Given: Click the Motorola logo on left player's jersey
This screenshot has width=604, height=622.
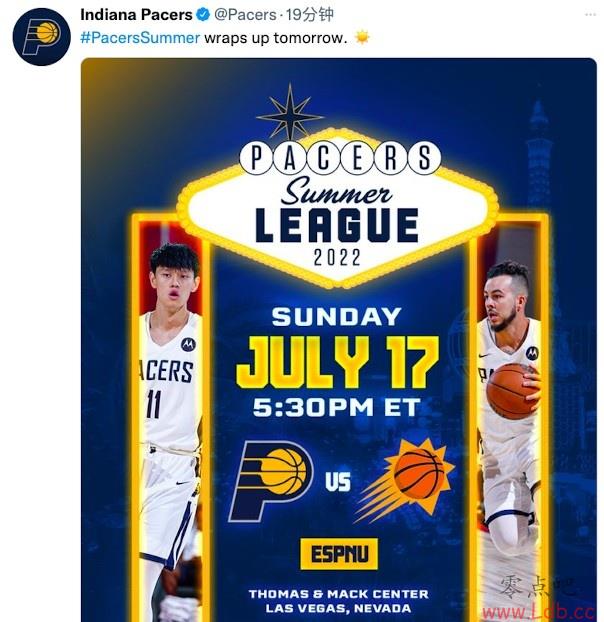Looking at the screenshot, I should coord(187,344).
